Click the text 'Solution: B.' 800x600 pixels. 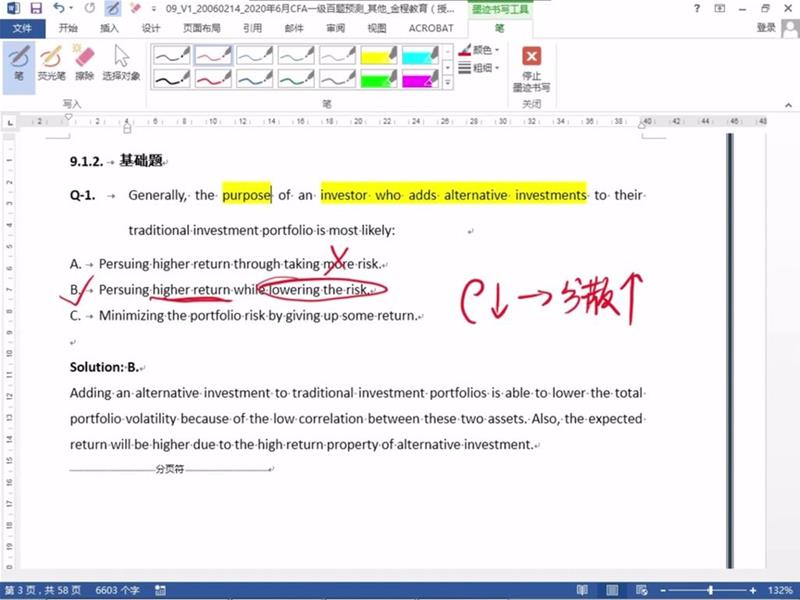pyautogui.click(x=105, y=367)
